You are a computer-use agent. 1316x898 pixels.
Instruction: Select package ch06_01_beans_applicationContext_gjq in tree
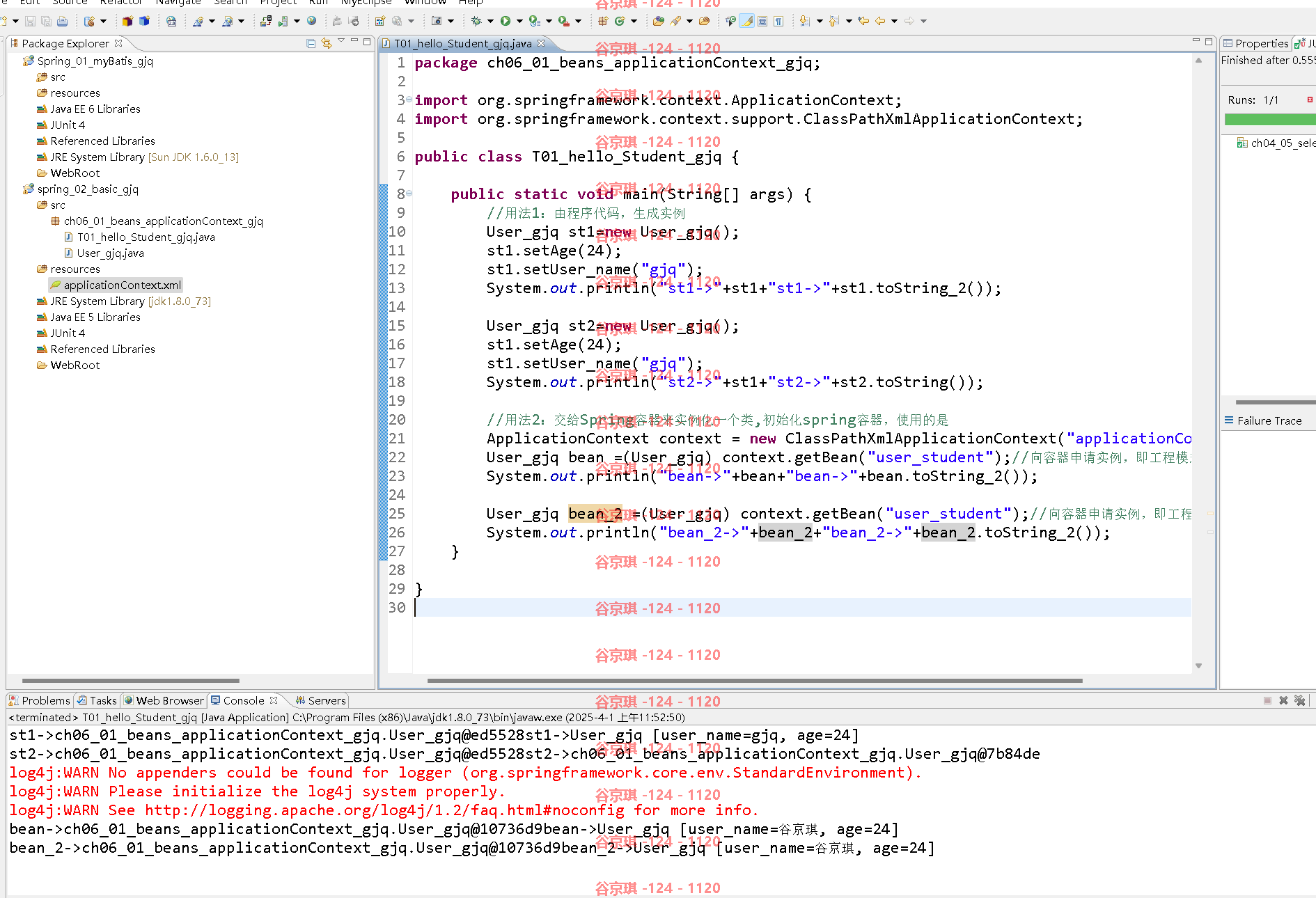click(x=157, y=221)
